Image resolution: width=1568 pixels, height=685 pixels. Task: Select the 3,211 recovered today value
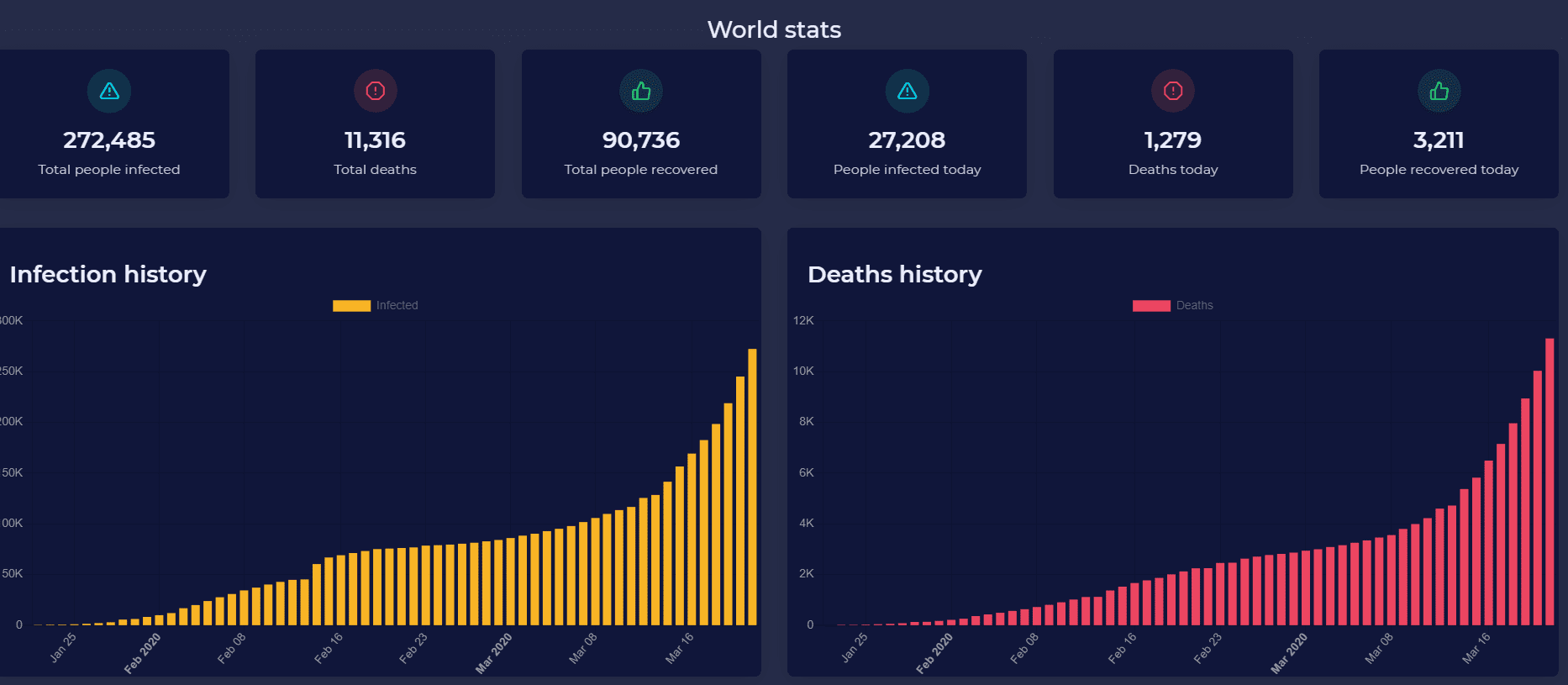[x=1439, y=140]
